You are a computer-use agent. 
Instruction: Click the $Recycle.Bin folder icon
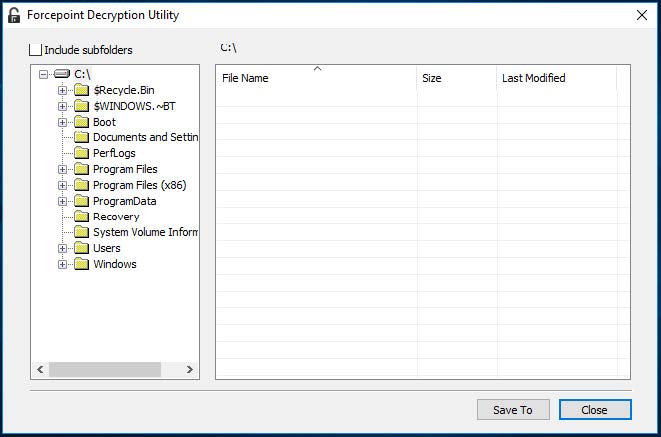82,90
